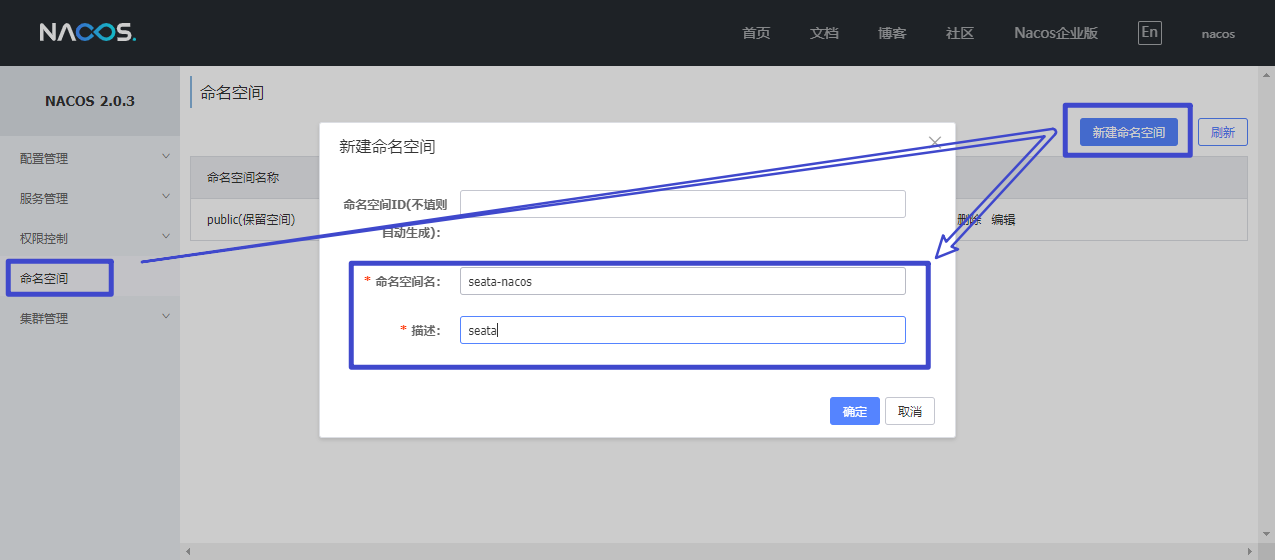This screenshot has height=560, width=1275.
Task: Click the 刷新 button
Action: coord(1222,132)
